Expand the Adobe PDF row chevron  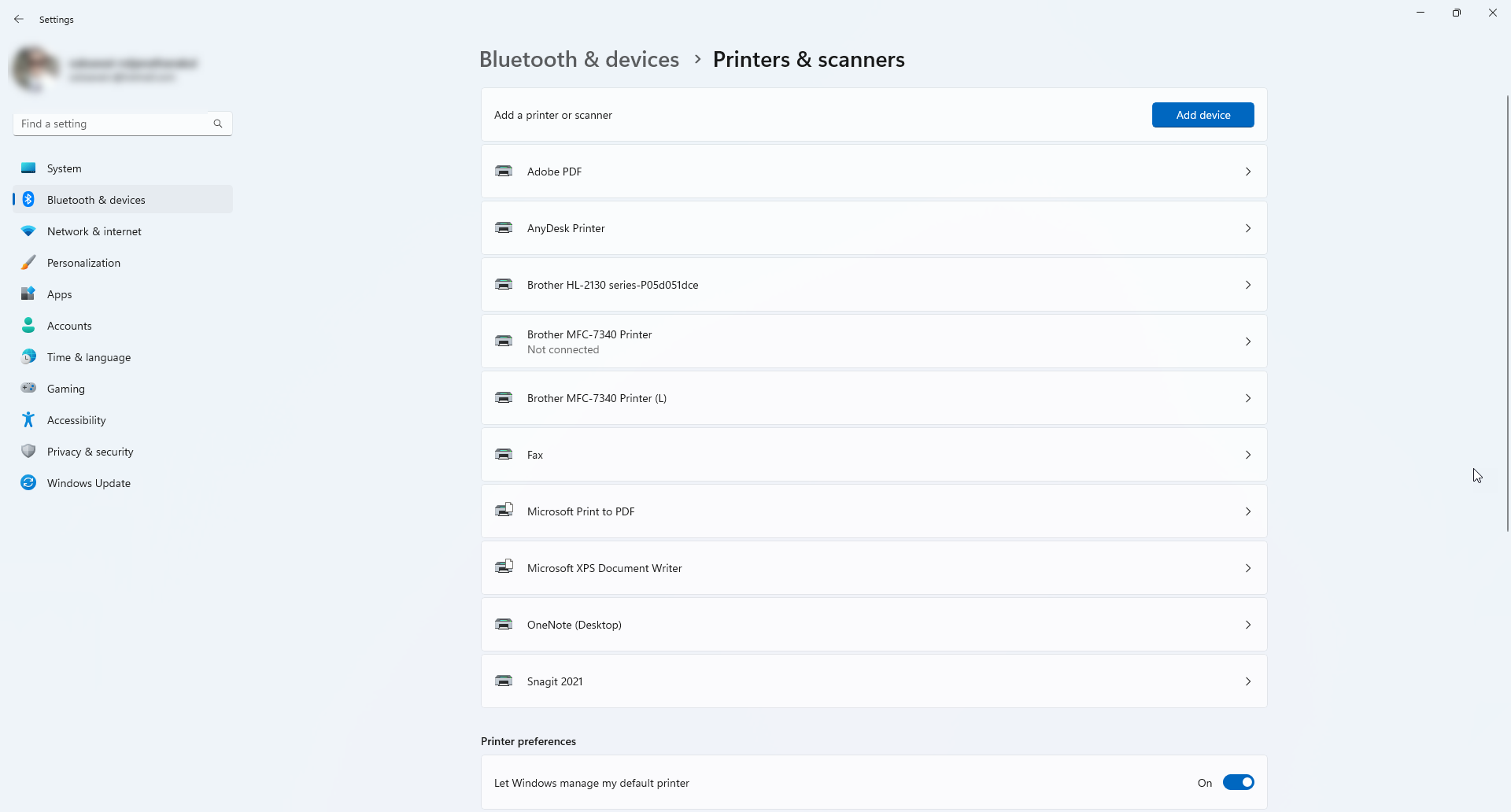[x=1248, y=172]
